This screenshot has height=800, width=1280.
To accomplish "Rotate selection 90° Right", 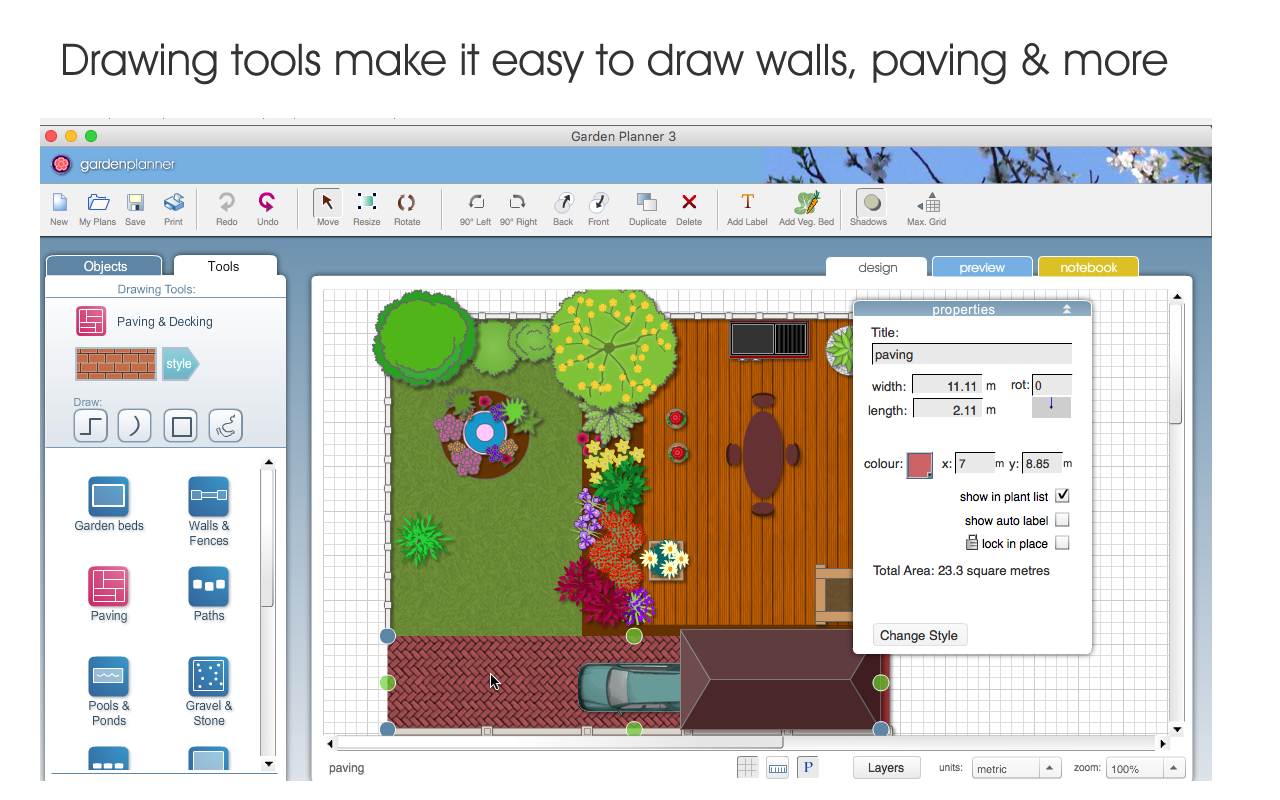I will (518, 203).
